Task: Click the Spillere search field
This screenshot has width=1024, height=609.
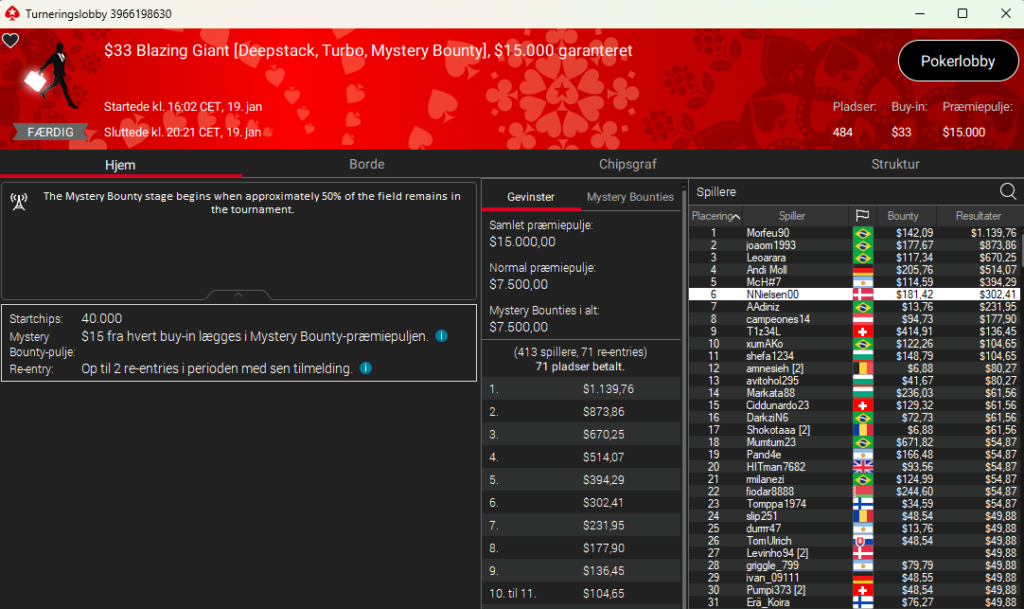Action: [x=840, y=191]
